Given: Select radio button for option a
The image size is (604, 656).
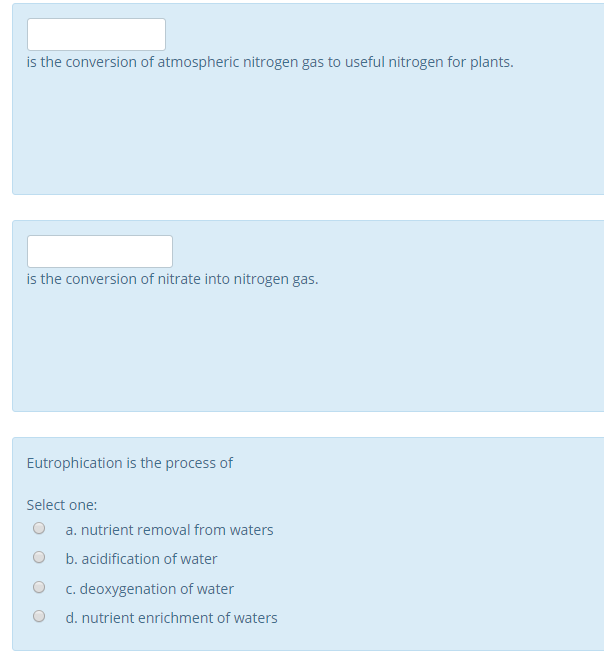Looking at the screenshot, I should 39,529.
